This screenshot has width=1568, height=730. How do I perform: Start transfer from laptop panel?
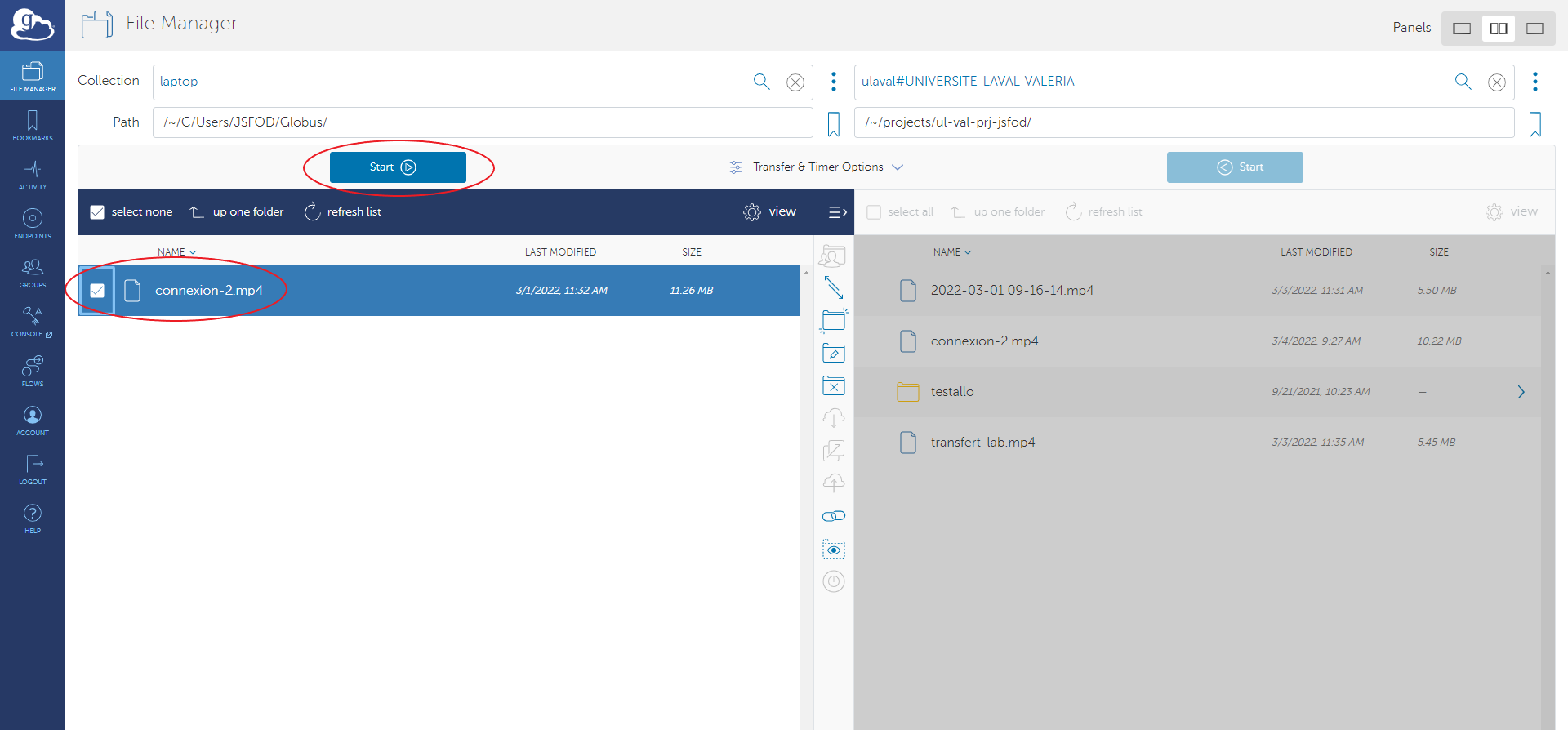398,167
